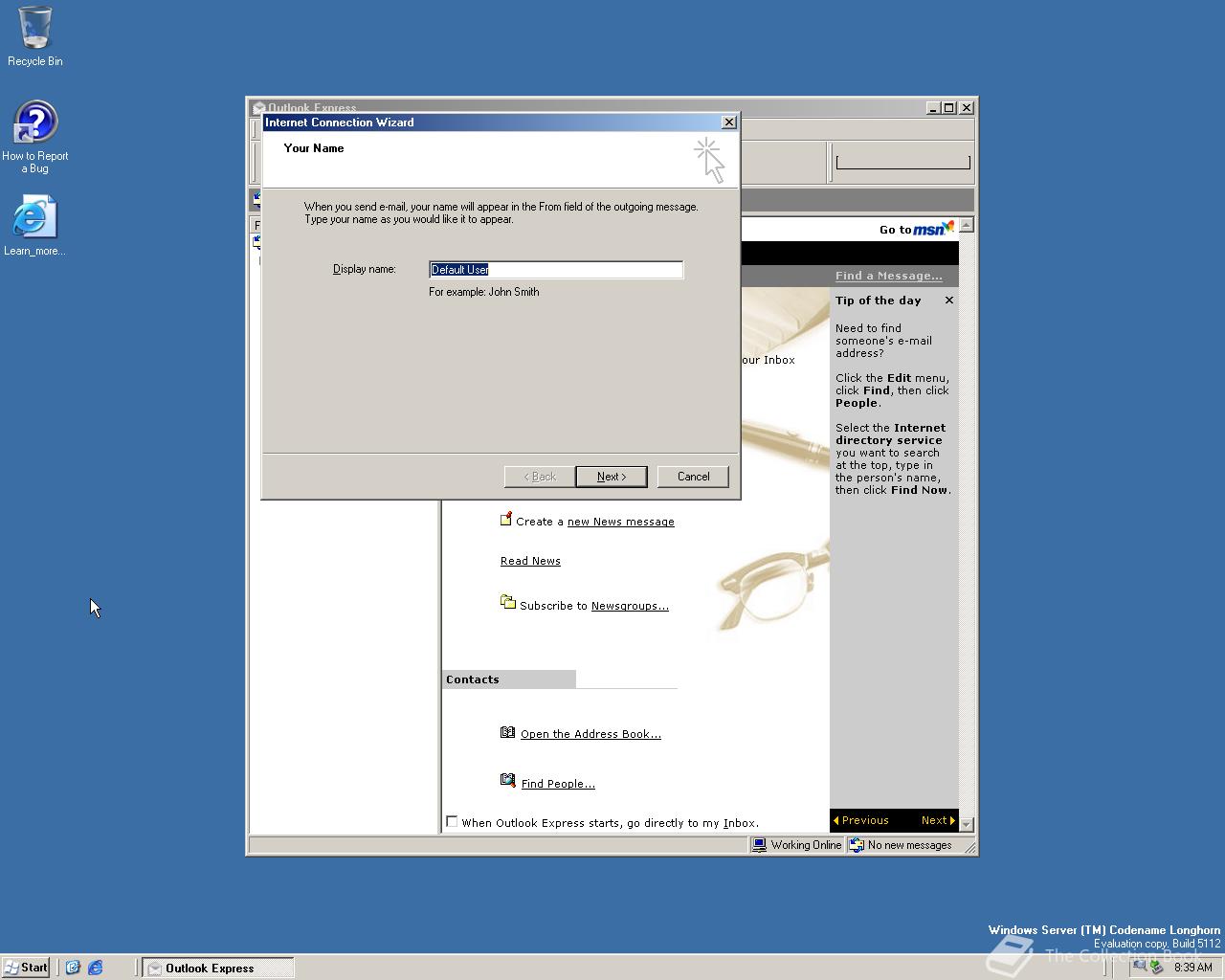The width and height of the screenshot is (1225, 980).
Task: Click the Subscribe to Newsgroups folder icon
Action: pos(507,602)
